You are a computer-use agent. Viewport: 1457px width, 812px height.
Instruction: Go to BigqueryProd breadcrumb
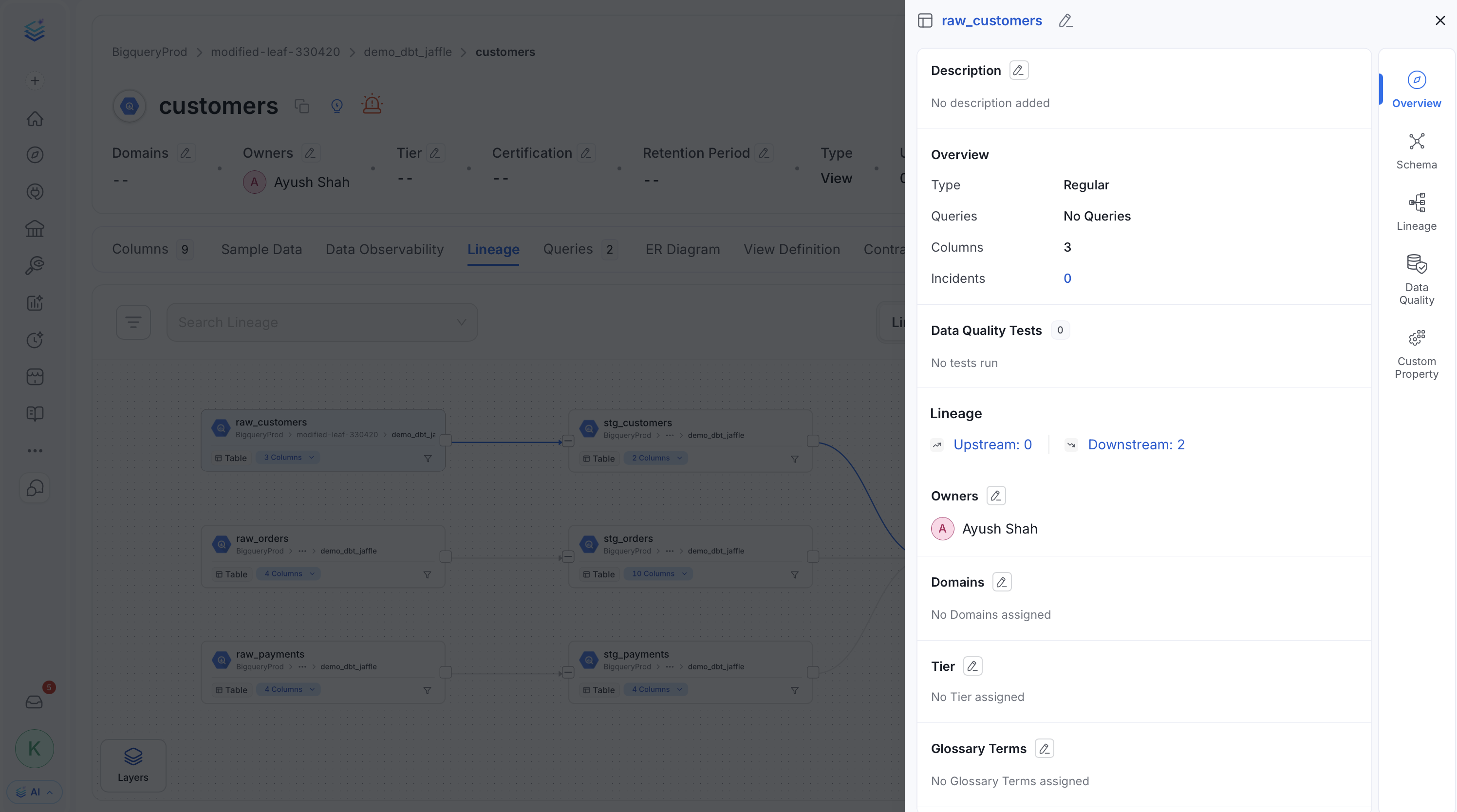(149, 52)
